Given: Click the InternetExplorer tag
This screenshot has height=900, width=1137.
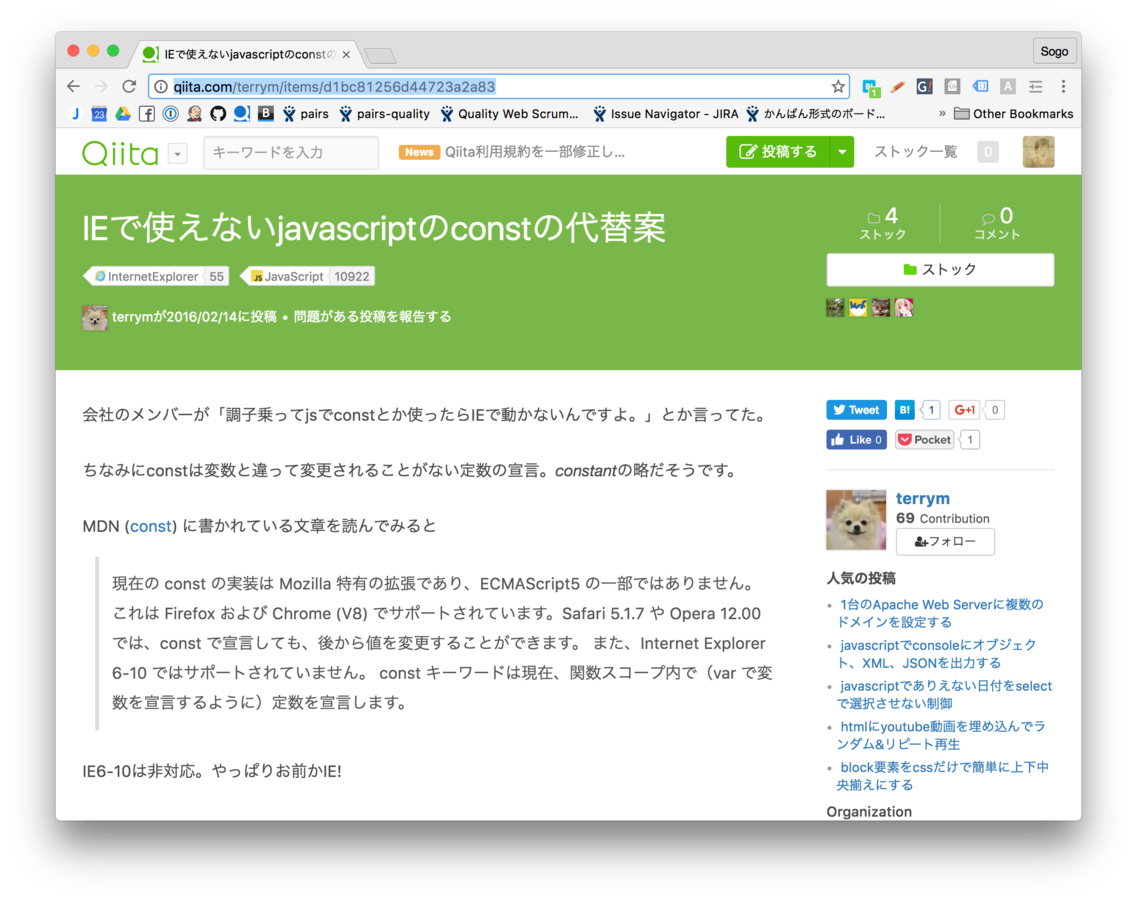Looking at the screenshot, I should coord(156,276).
